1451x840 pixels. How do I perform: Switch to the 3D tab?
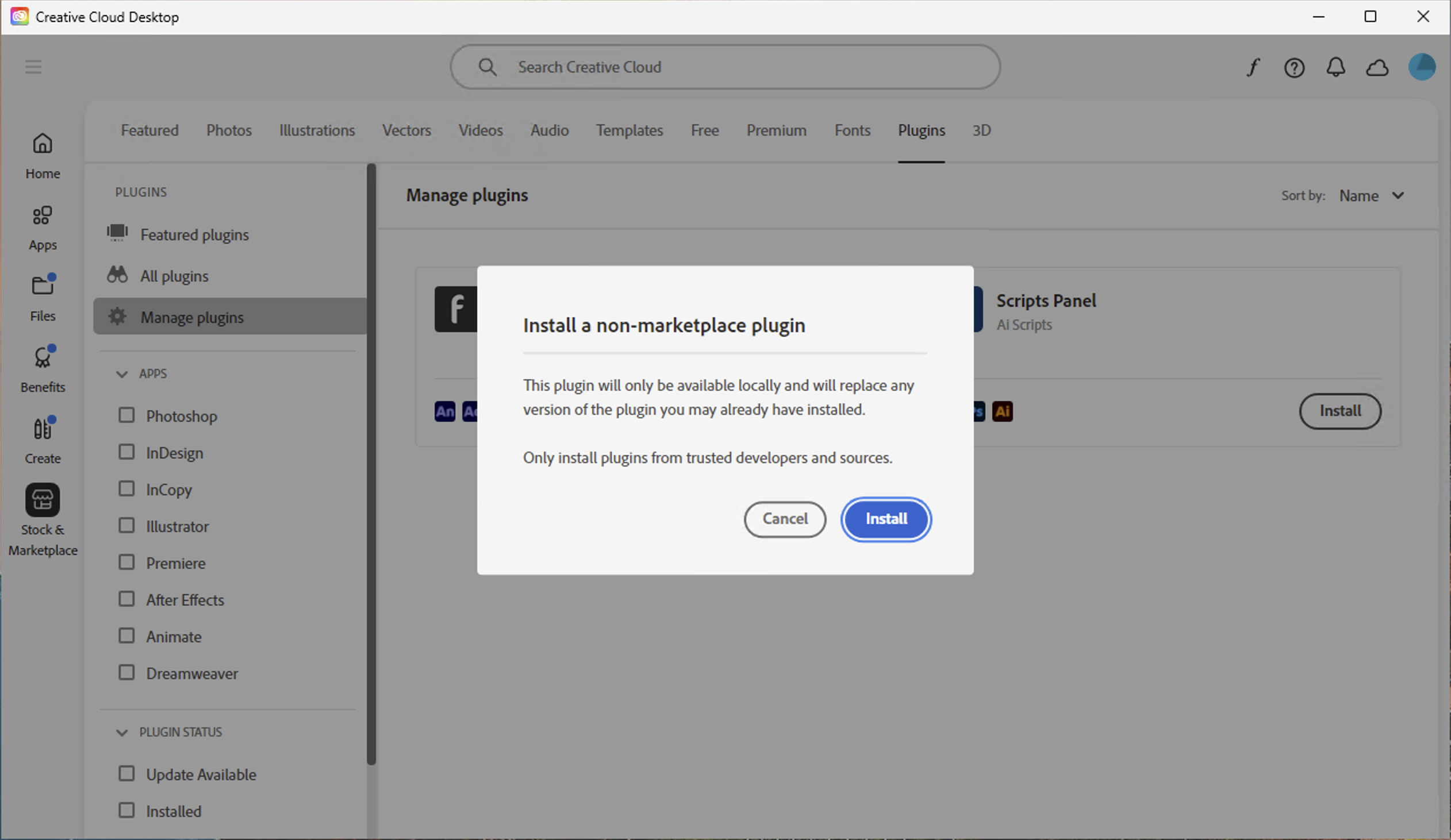[x=982, y=130]
